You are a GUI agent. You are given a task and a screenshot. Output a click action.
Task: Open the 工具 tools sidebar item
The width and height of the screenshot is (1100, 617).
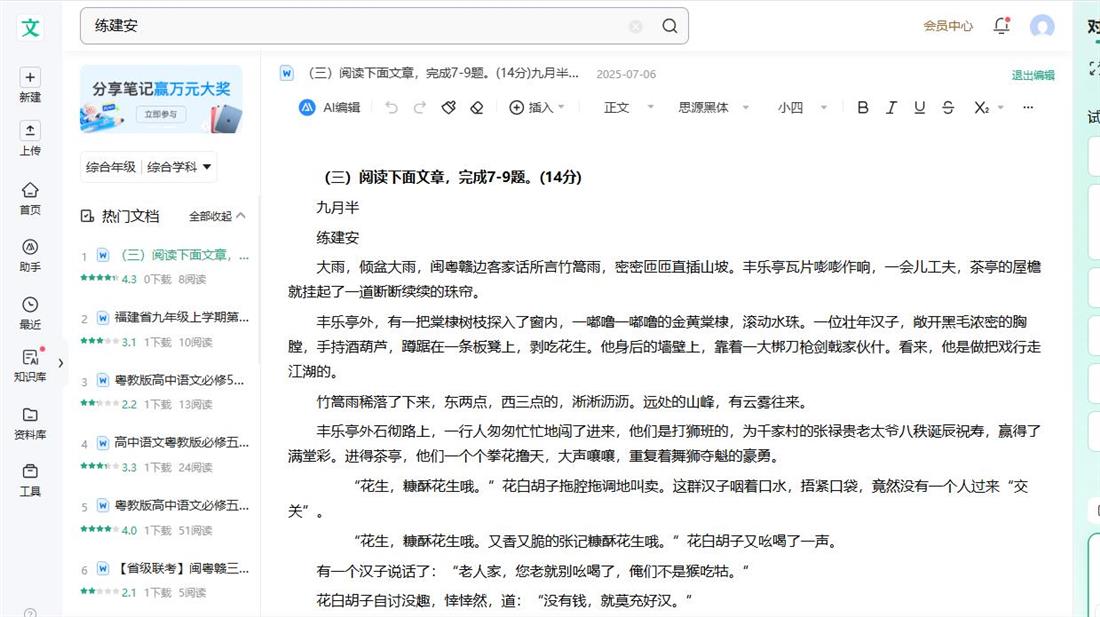[x=30, y=480]
